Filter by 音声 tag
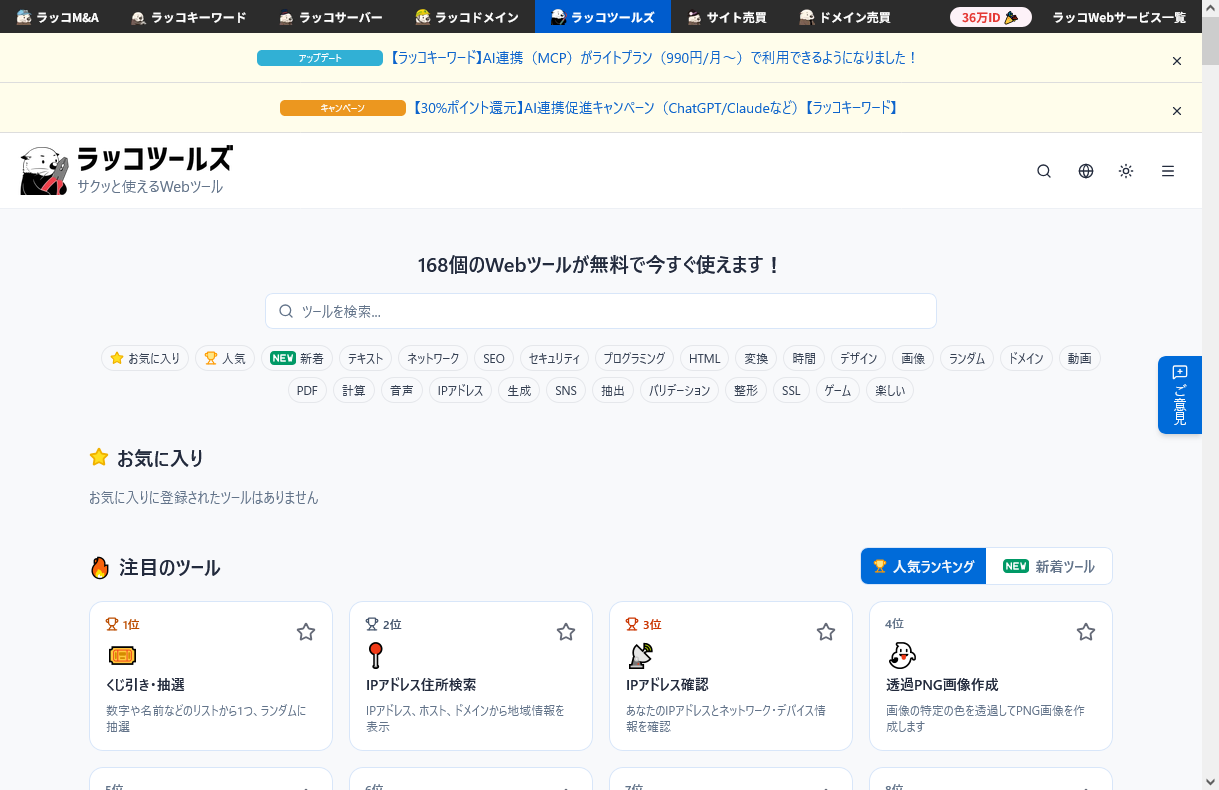This screenshot has width=1219, height=790. pyautogui.click(x=402, y=390)
